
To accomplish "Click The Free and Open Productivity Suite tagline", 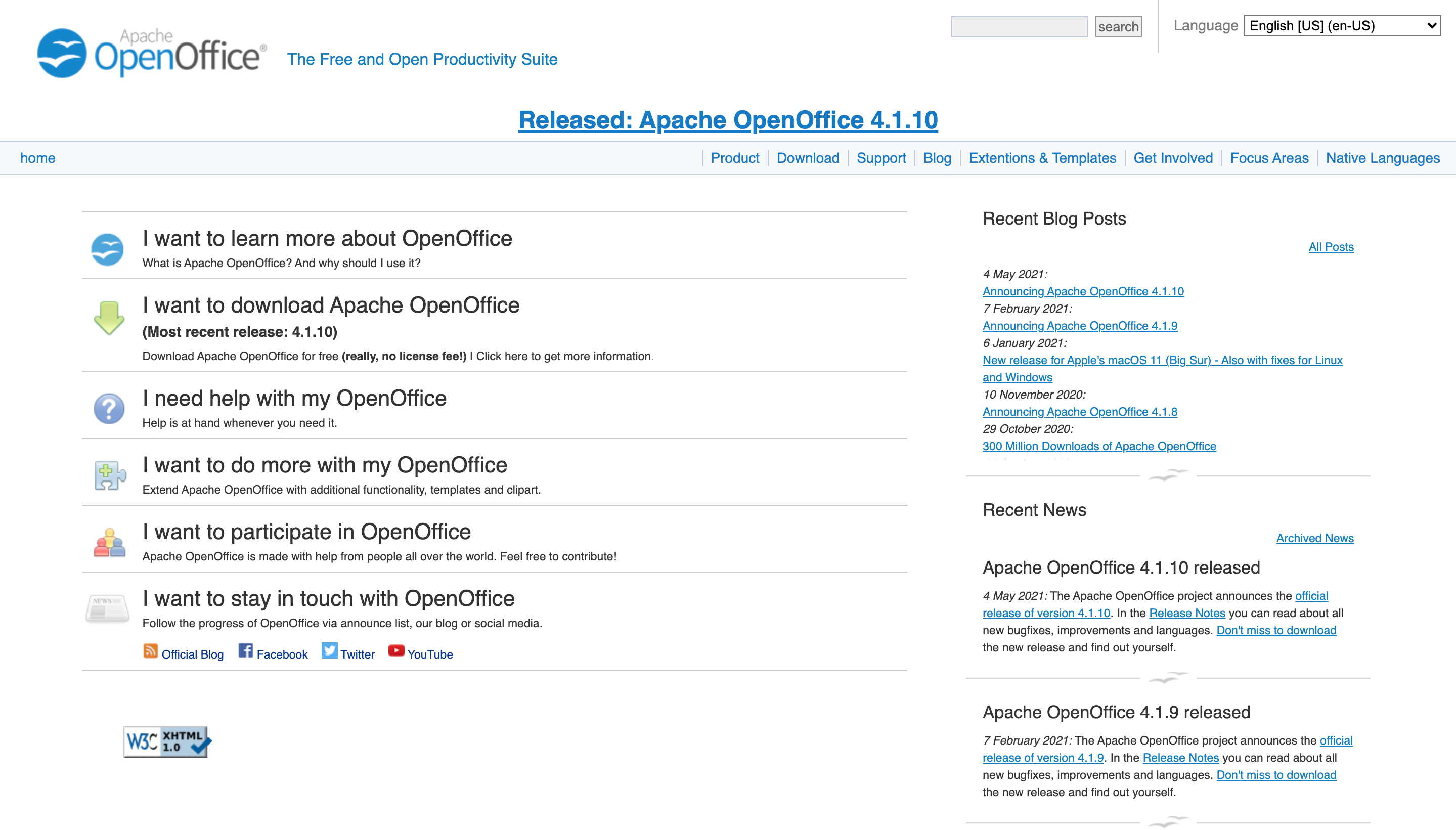I will pos(422,59).
